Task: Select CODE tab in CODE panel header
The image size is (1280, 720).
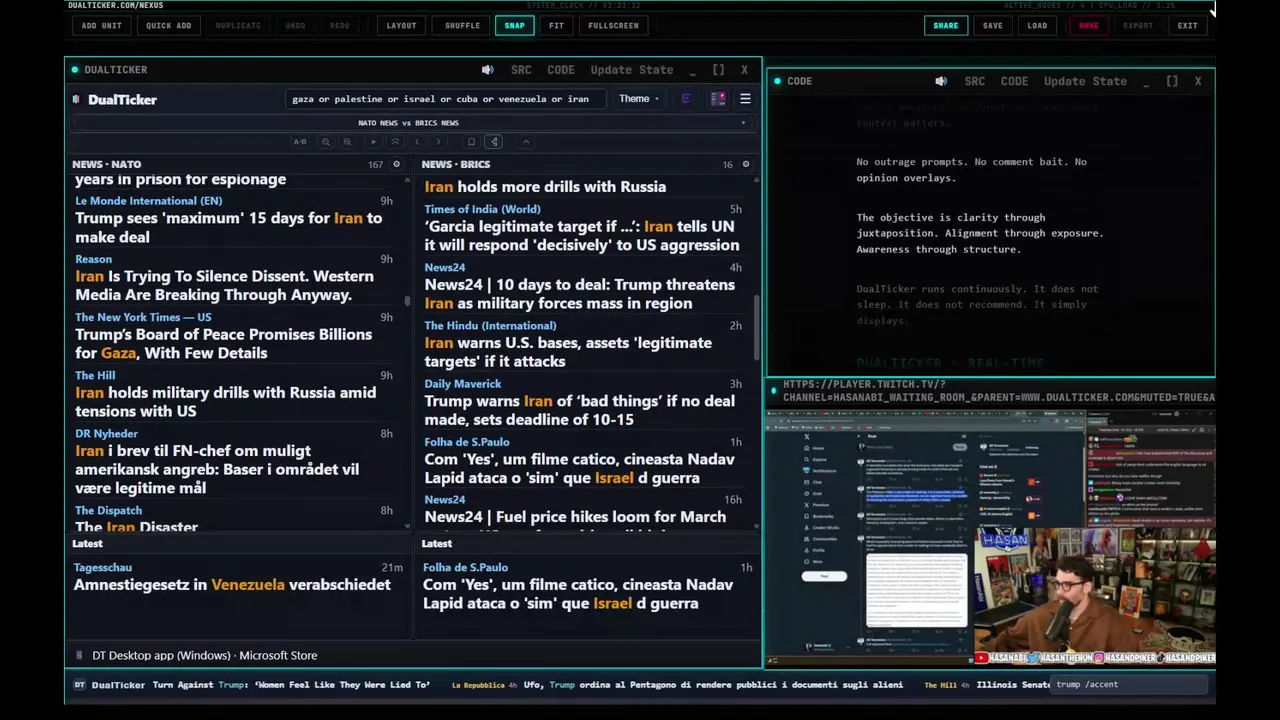Action: (x=1015, y=81)
